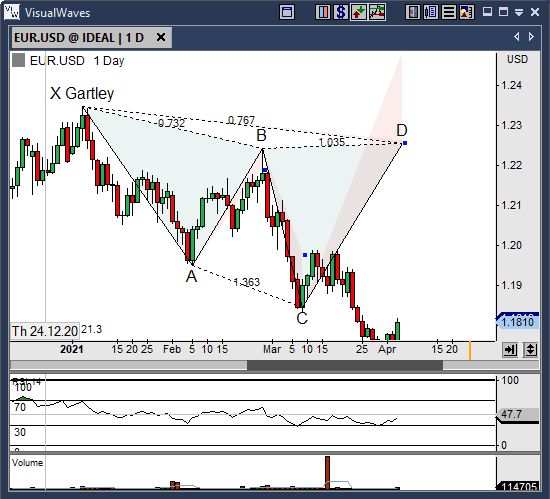Click the vertical auto-scale arrows button
The image size is (550, 499).
(x=530, y=350)
